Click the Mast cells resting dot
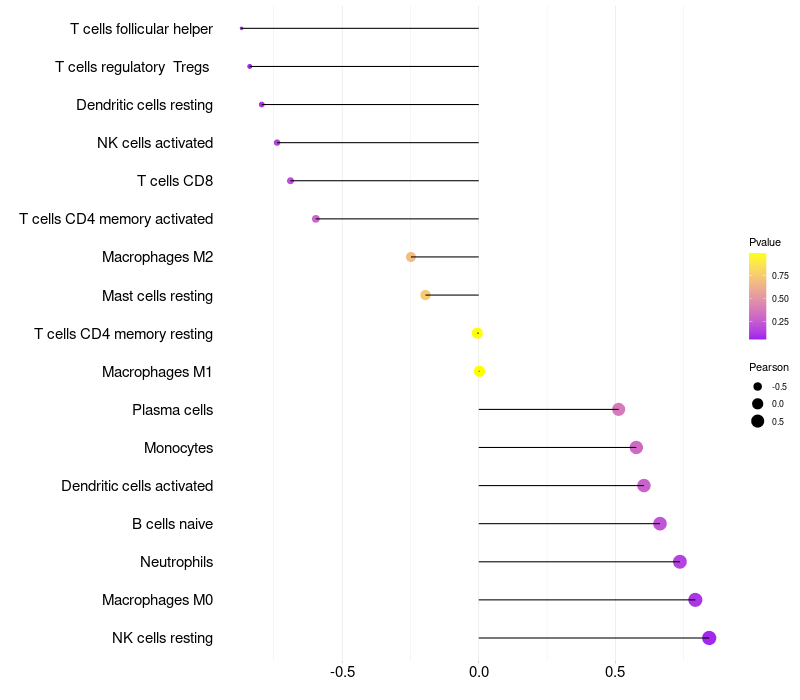 pos(426,295)
